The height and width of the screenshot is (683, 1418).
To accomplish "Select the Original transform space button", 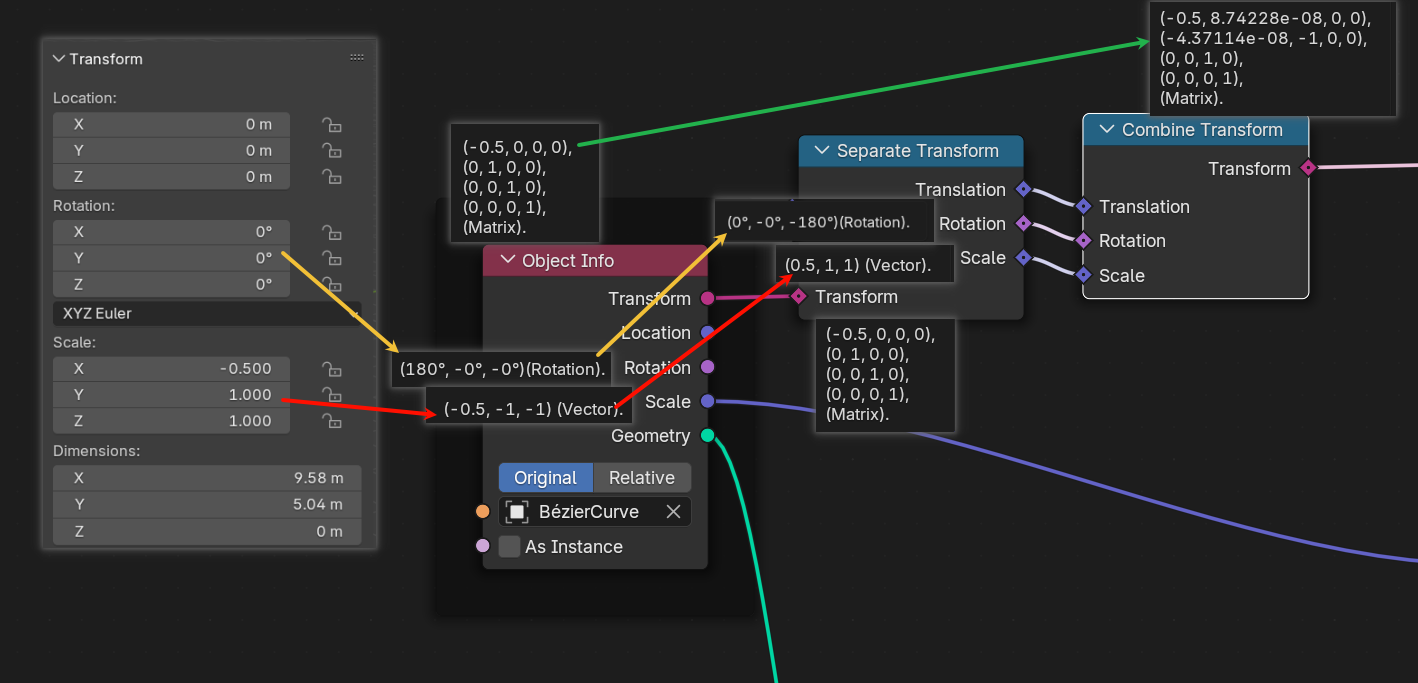I will click(x=546, y=478).
